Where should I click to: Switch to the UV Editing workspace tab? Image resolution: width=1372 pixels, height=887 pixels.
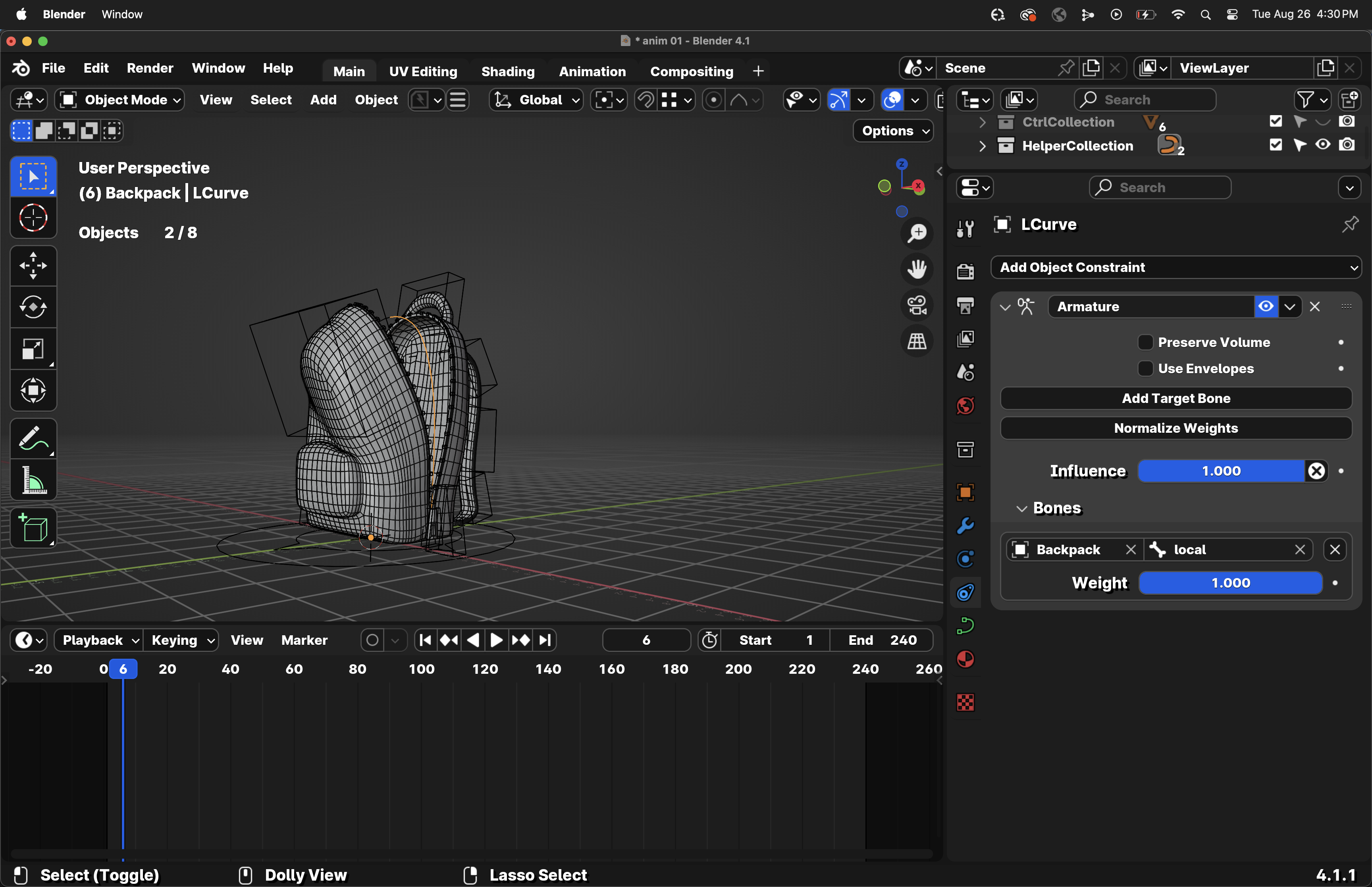click(423, 71)
